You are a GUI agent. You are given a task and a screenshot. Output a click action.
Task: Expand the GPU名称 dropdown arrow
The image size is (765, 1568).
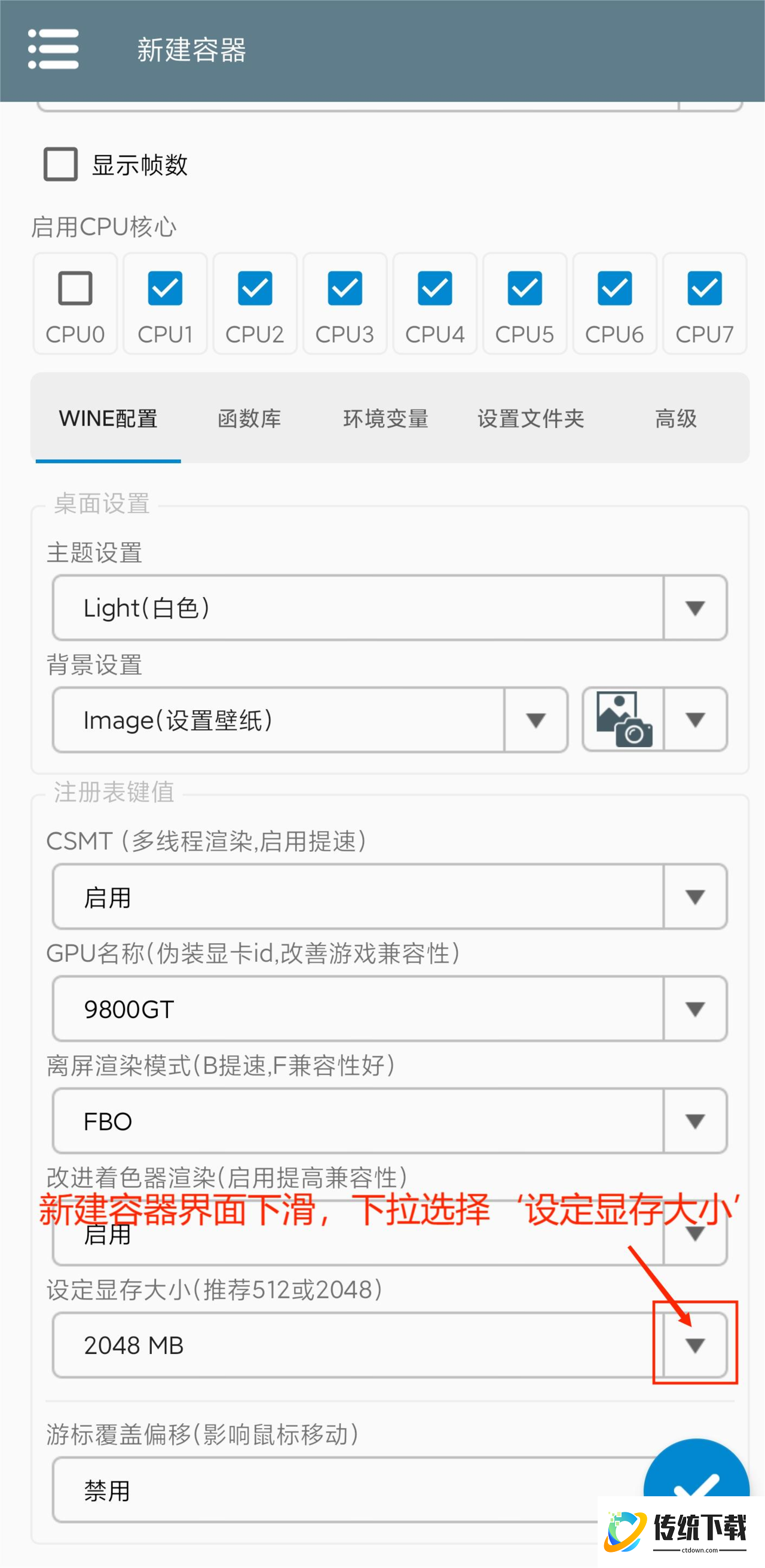(x=695, y=1008)
